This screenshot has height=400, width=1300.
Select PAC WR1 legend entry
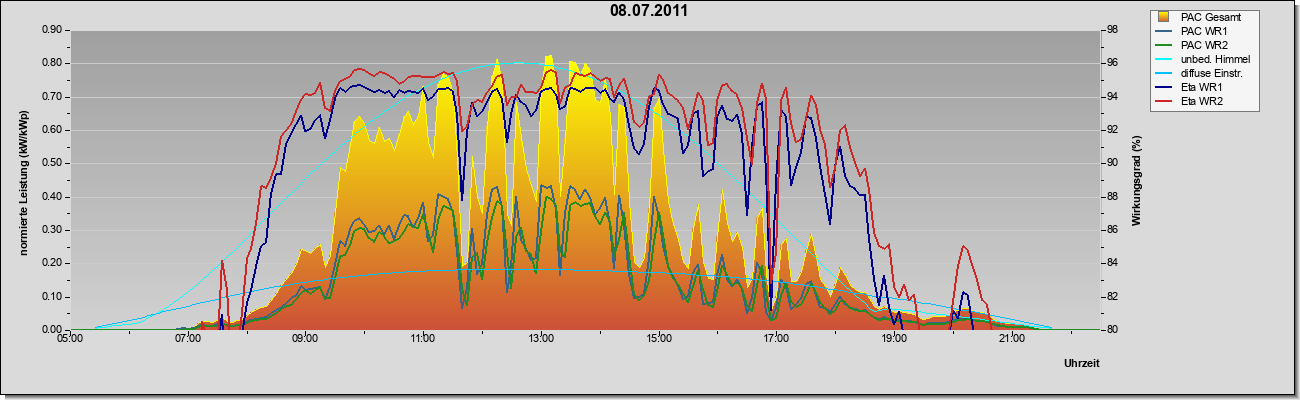tap(1204, 31)
